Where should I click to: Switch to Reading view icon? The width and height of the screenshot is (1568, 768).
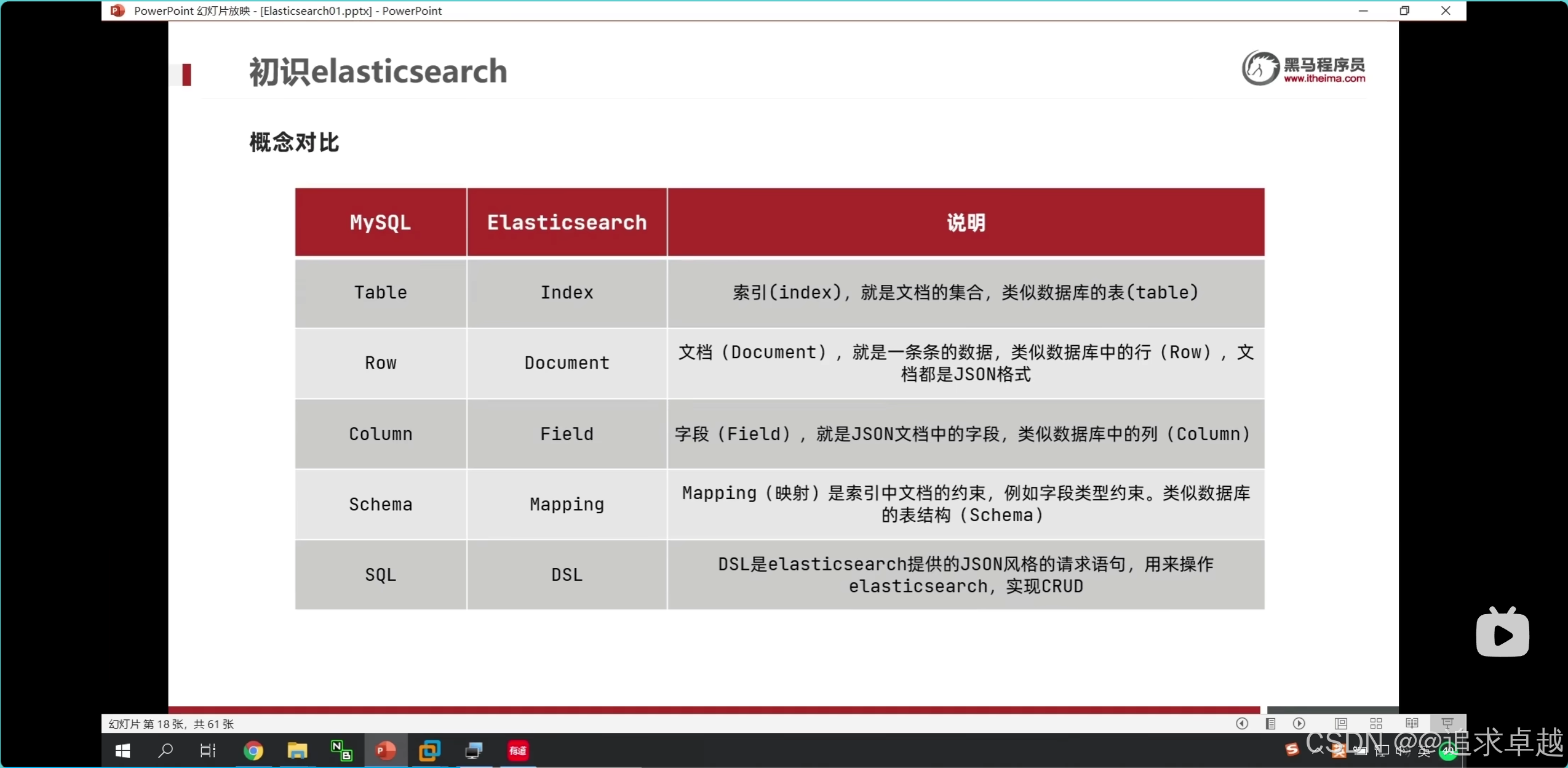[1412, 724]
